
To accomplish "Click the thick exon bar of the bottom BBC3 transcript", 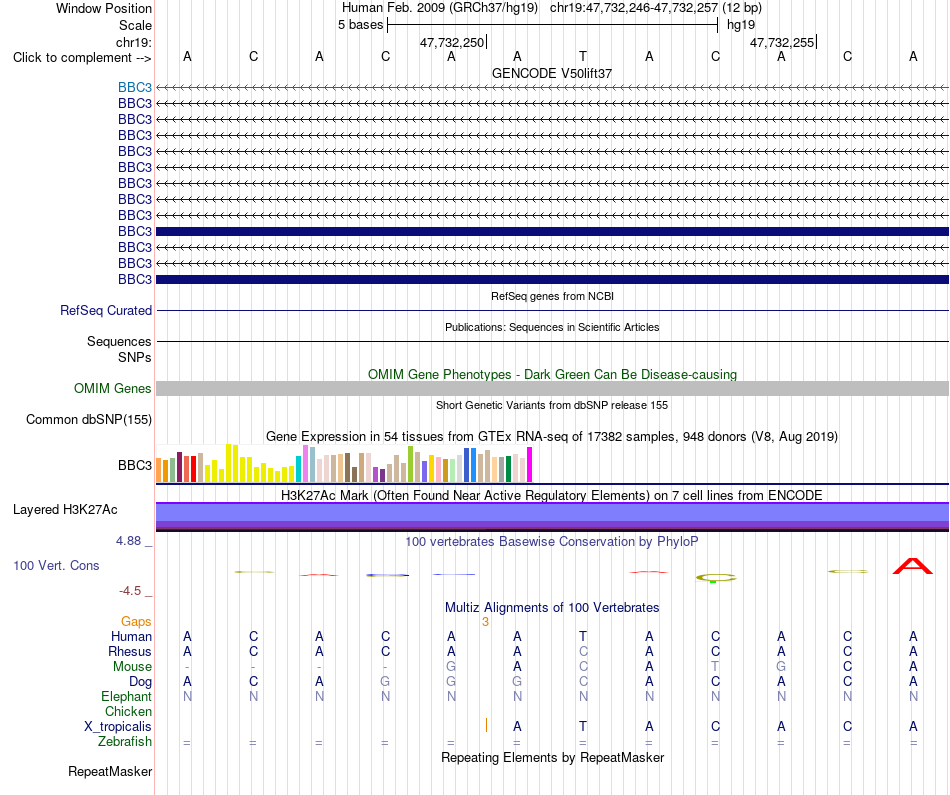I will 552,279.
